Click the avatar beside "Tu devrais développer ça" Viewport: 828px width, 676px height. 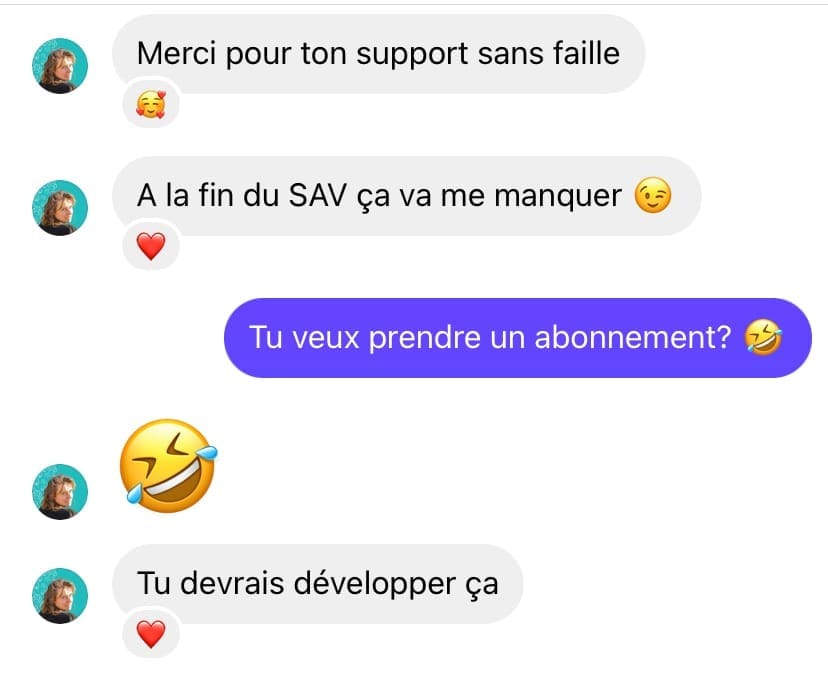tap(60, 596)
